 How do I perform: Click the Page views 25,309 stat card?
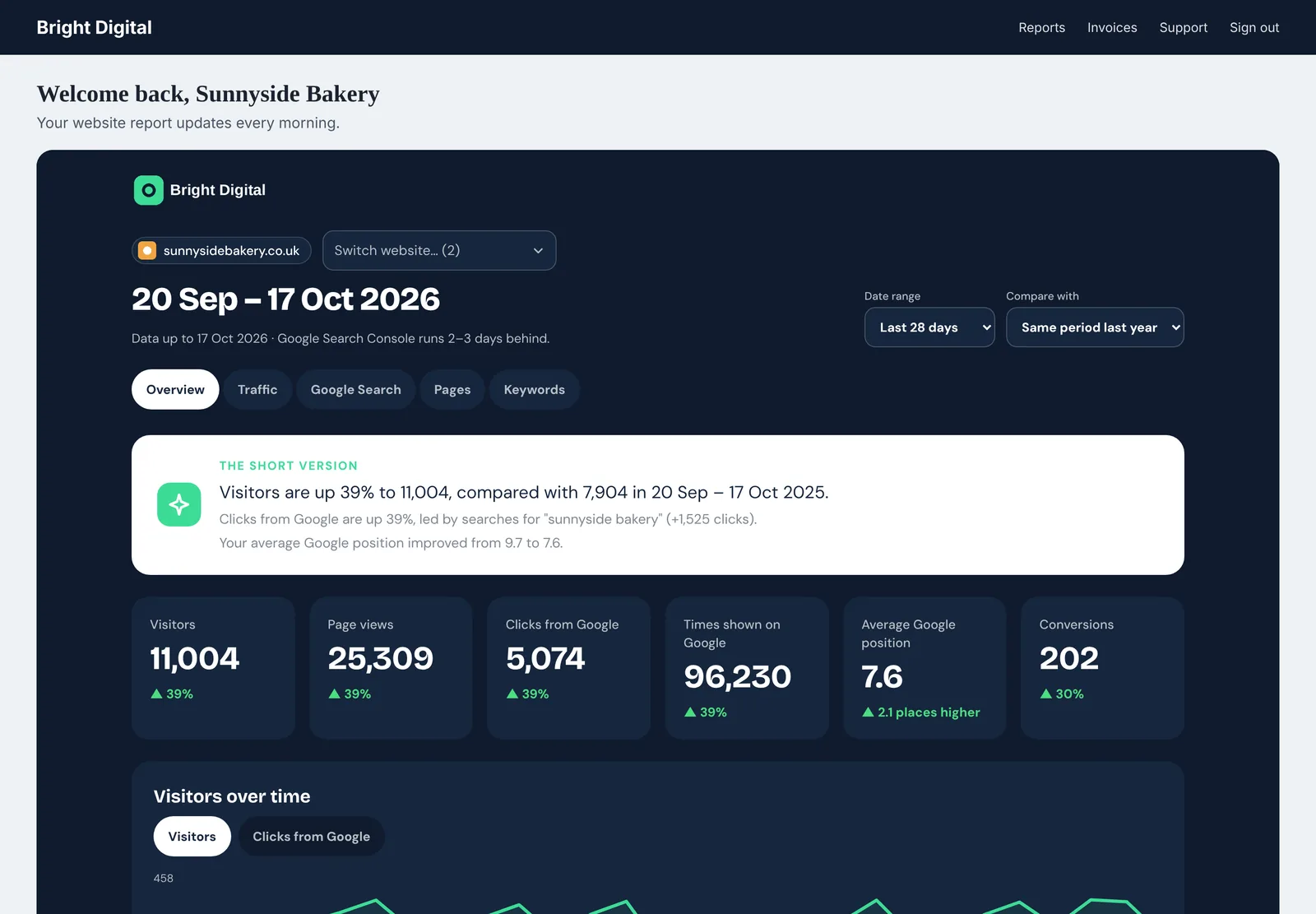[391, 668]
